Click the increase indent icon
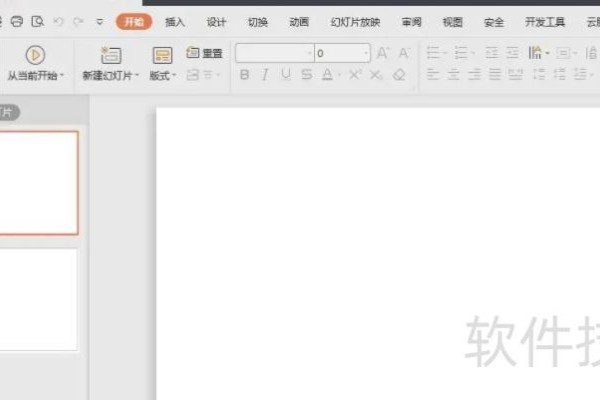Screen dimensions: 600x400 pos(512,53)
